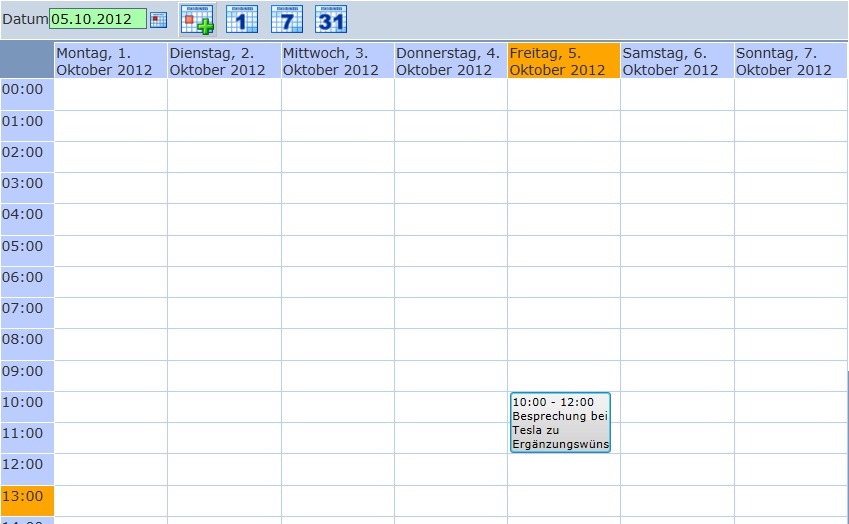Select the Dienstag, 2. Oktober column header
Screen dimensions: 849x524
224,61
